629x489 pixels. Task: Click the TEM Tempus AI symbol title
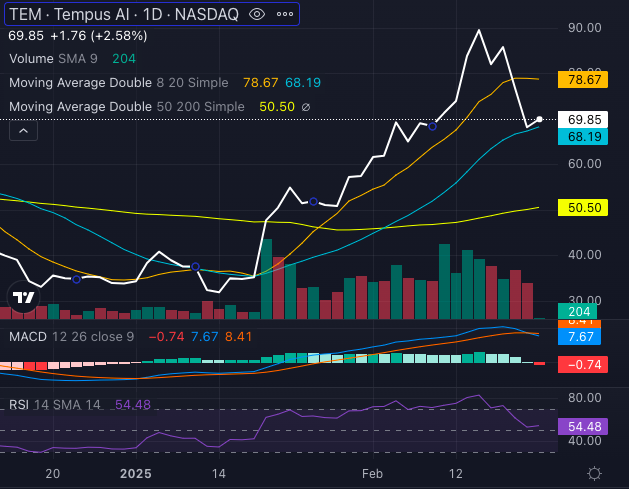point(82,14)
